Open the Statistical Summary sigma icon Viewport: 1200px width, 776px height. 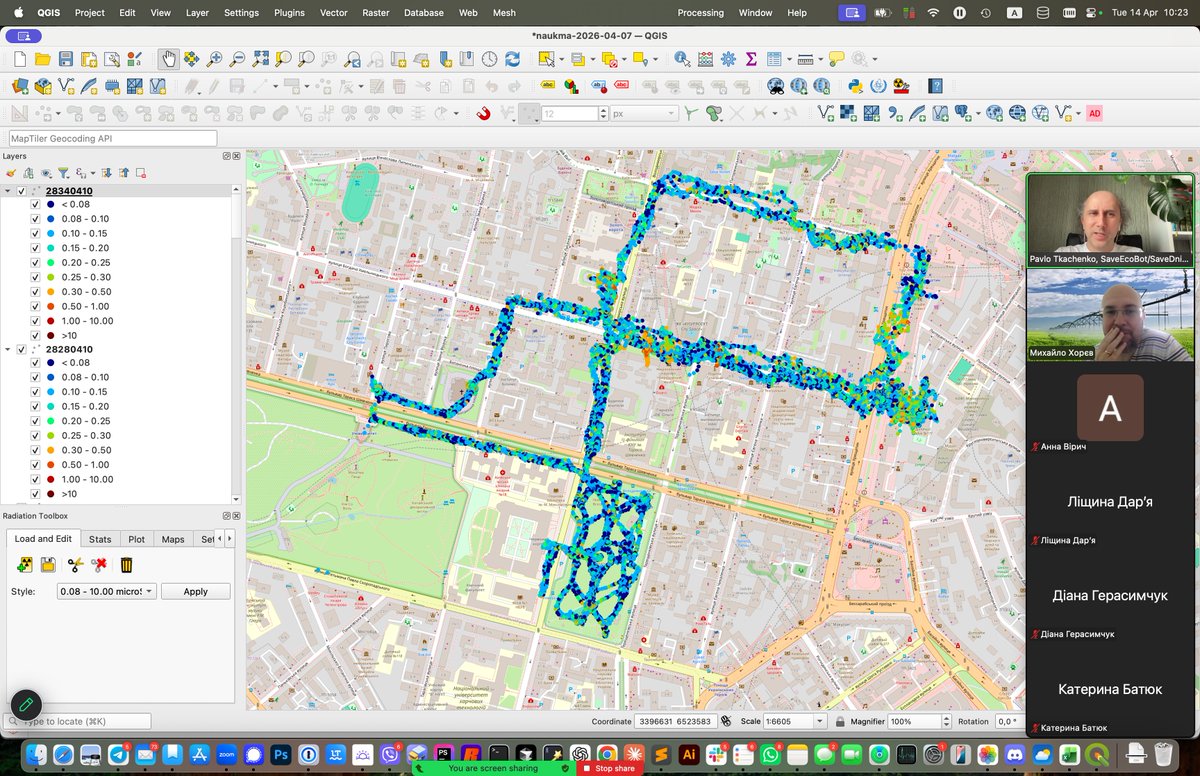coord(751,60)
